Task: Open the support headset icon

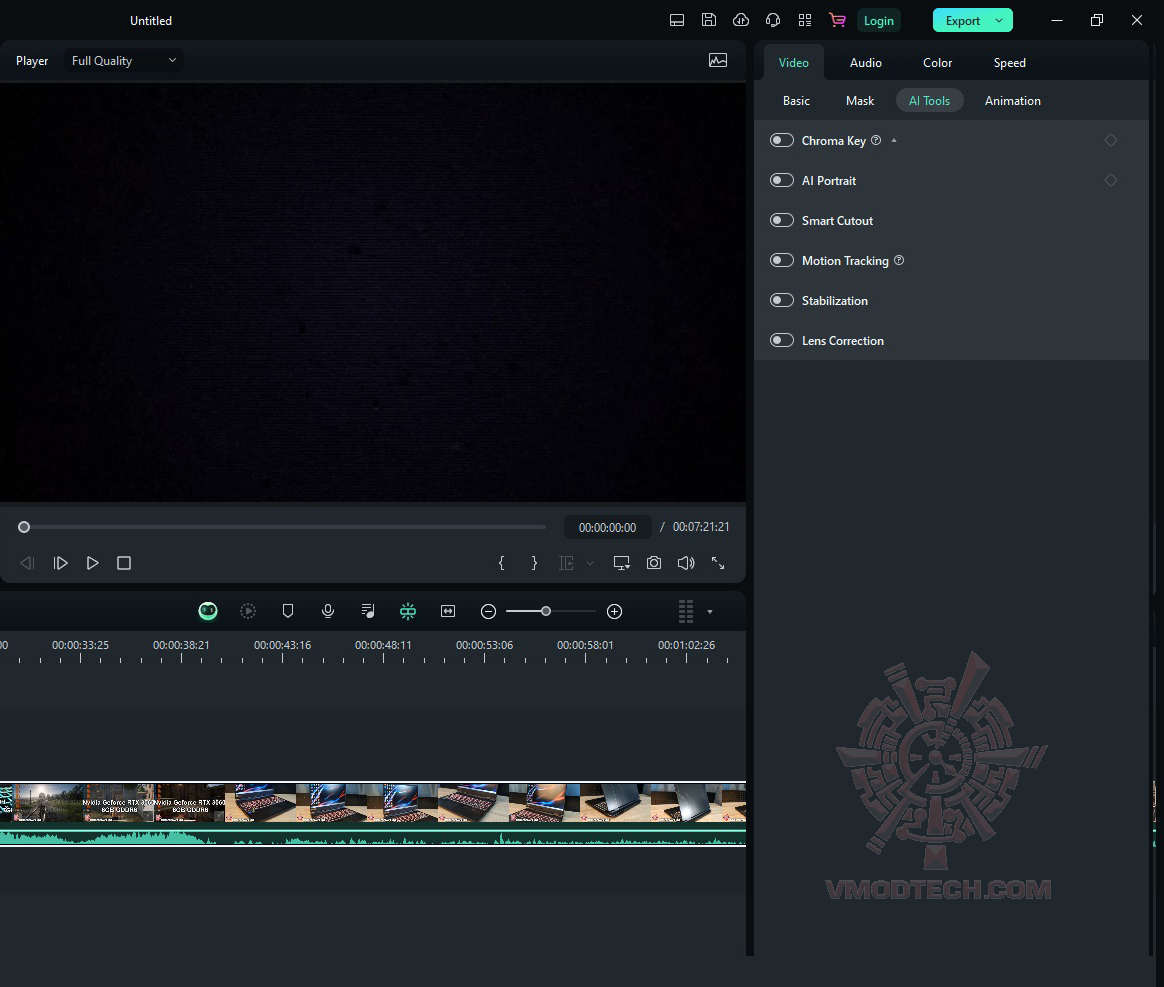Action: 773,20
